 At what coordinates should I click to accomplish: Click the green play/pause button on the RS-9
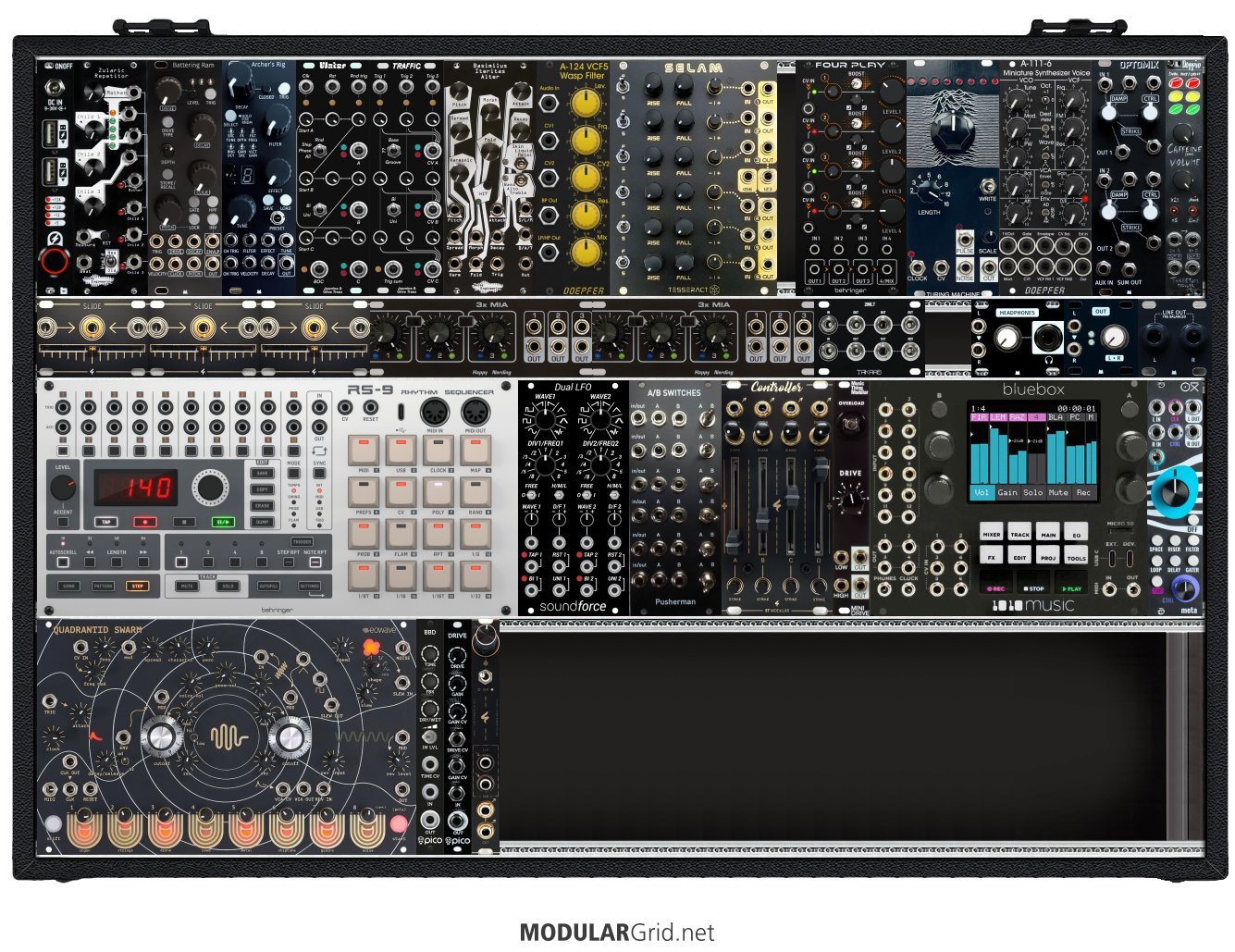tap(223, 522)
